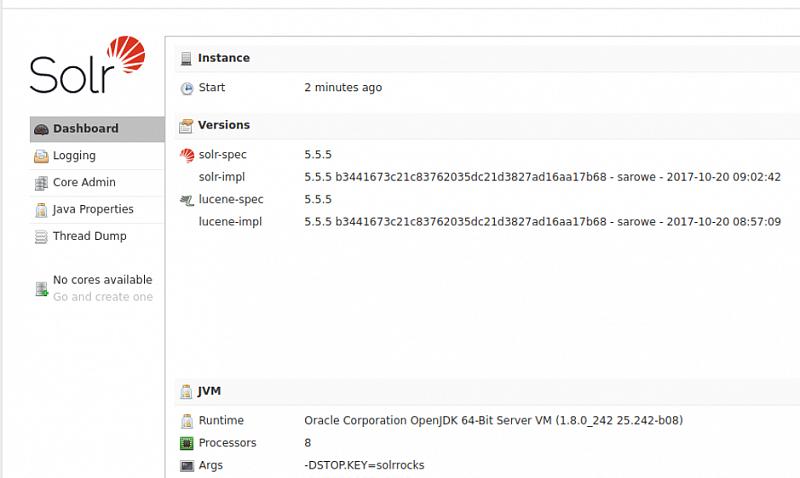Click the Start clock icon
Screen dimensions: 800x478
187,88
